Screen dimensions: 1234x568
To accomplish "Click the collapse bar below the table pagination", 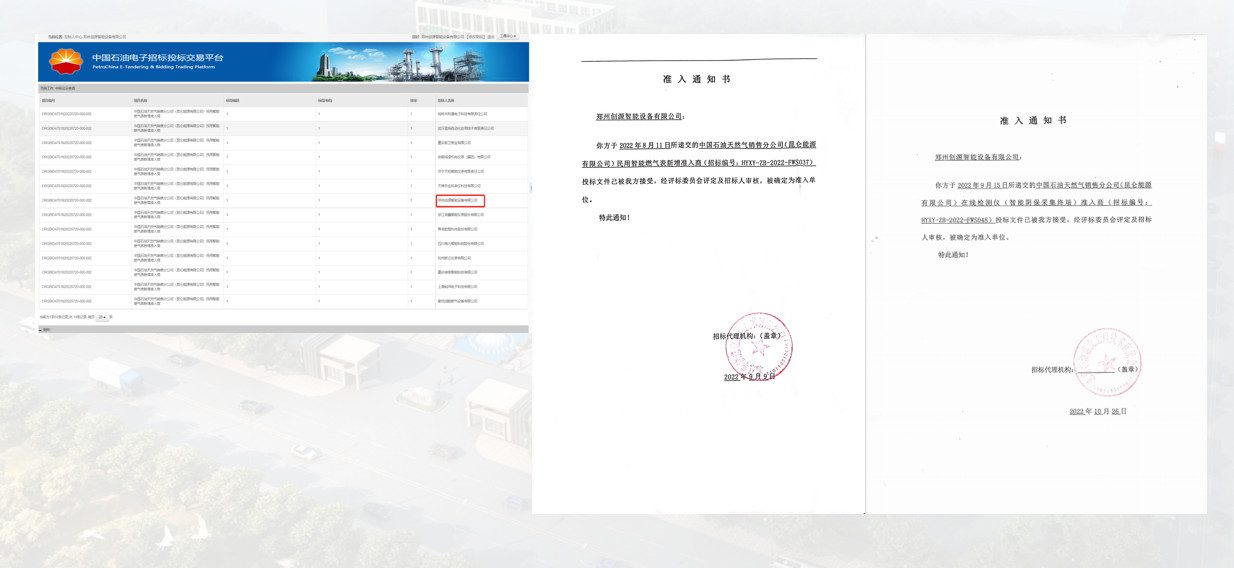I will [283, 329].
